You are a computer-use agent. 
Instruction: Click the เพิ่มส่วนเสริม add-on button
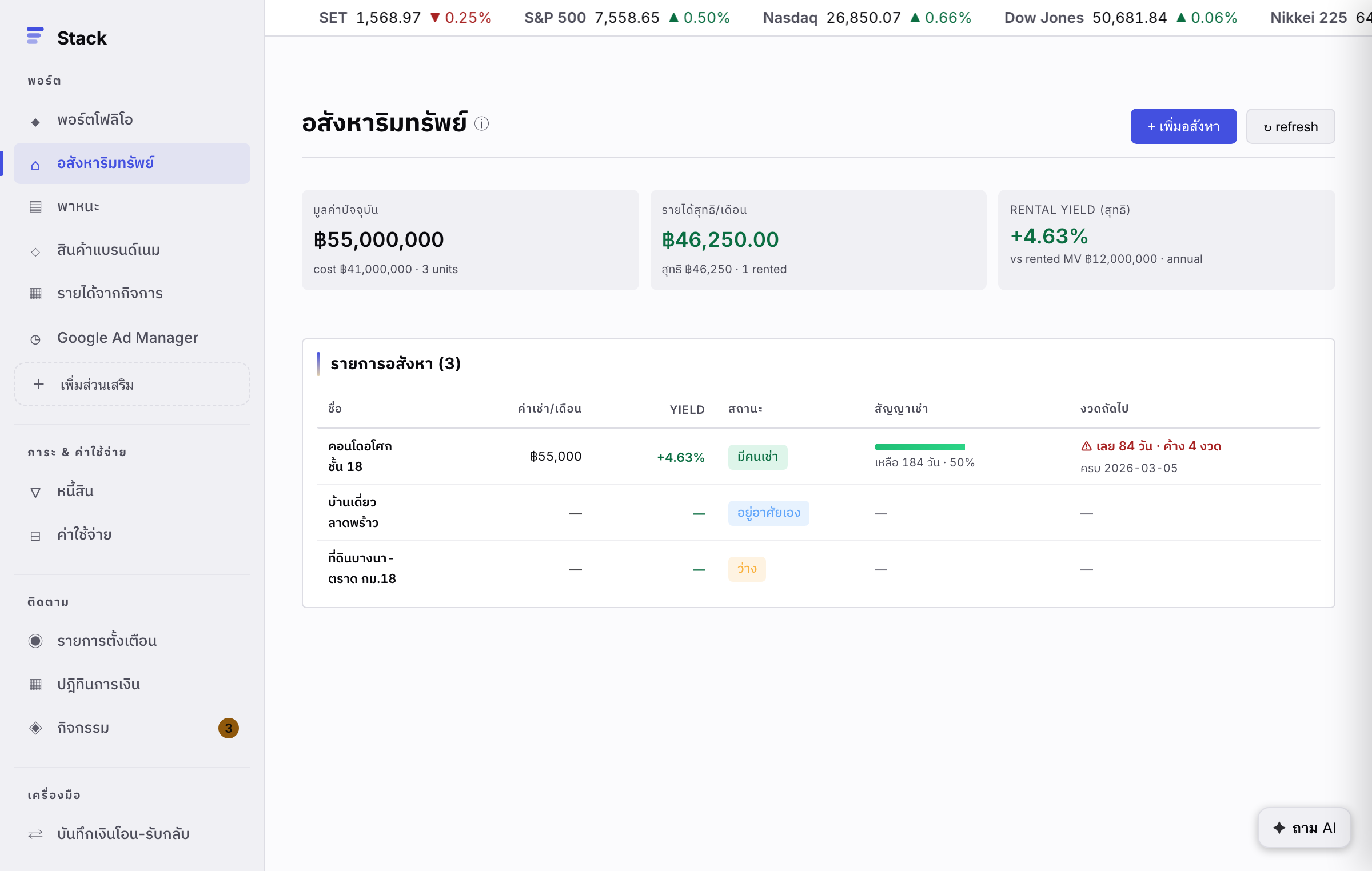[x=132, y=384]
